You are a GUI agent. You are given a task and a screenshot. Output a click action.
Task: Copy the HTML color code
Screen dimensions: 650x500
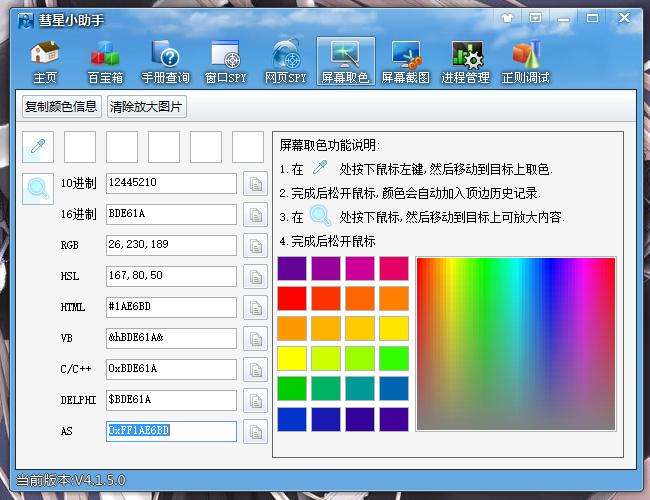click(x=255, y=307)
